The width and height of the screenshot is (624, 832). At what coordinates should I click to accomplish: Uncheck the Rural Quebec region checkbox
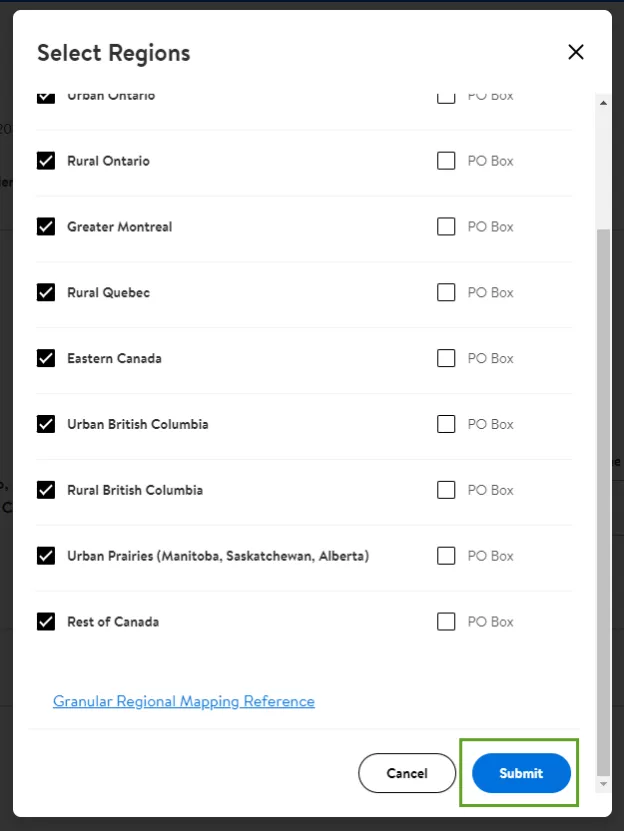pos(46,293)
